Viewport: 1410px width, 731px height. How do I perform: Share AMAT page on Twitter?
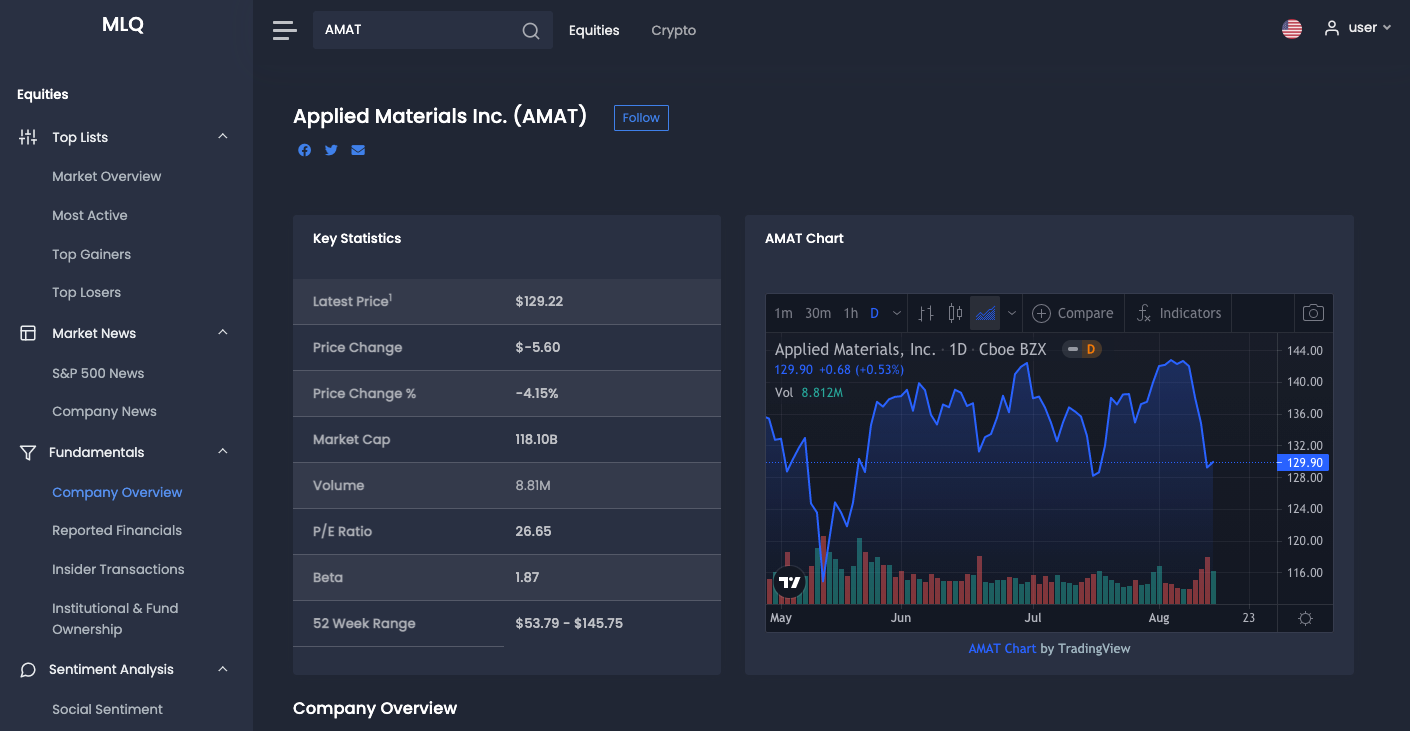[331, 150]
